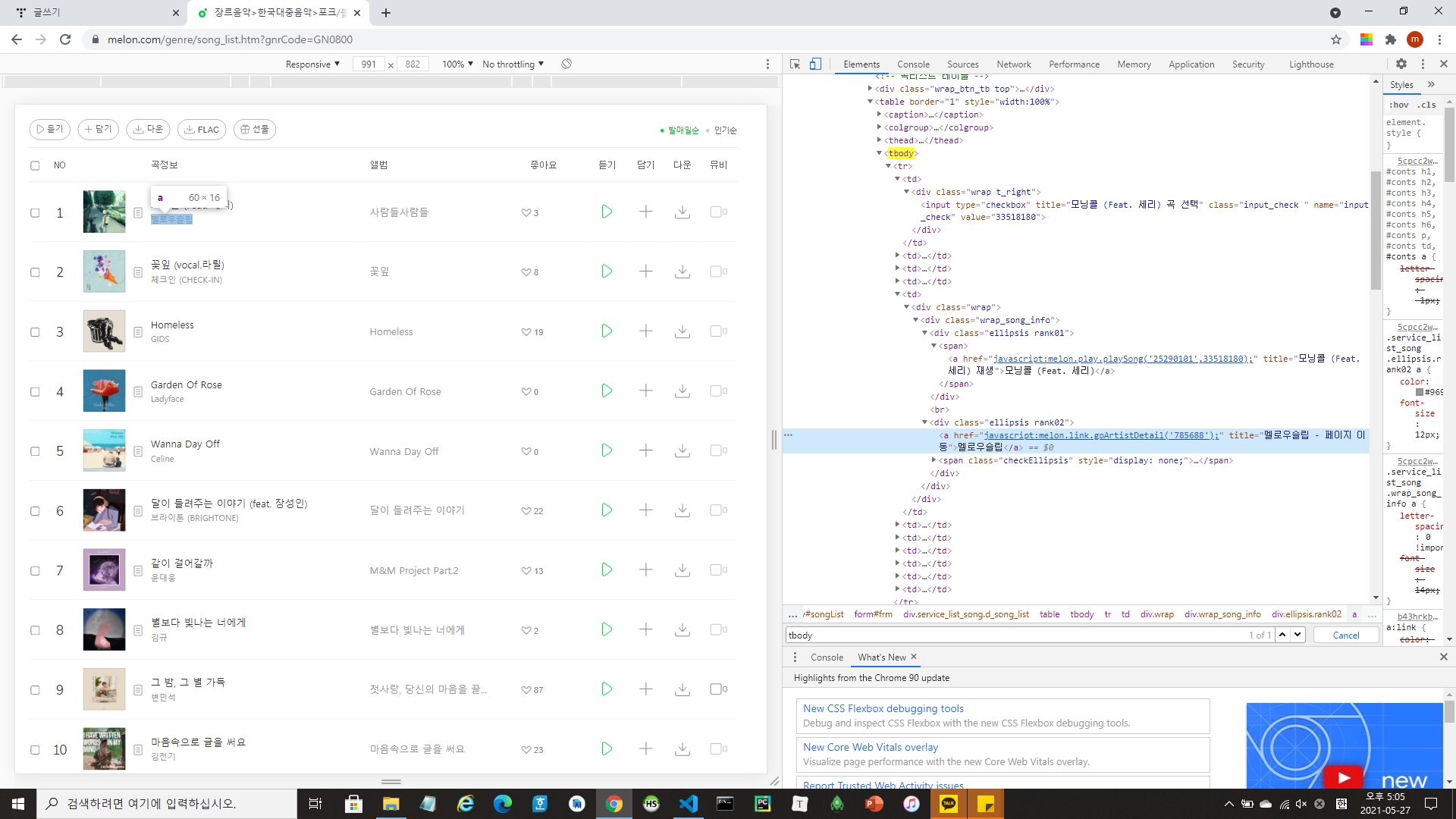The image size is (1456, 819).
Task: Click the 듣기 listen button above list
Action: click(x=50, y=130)
